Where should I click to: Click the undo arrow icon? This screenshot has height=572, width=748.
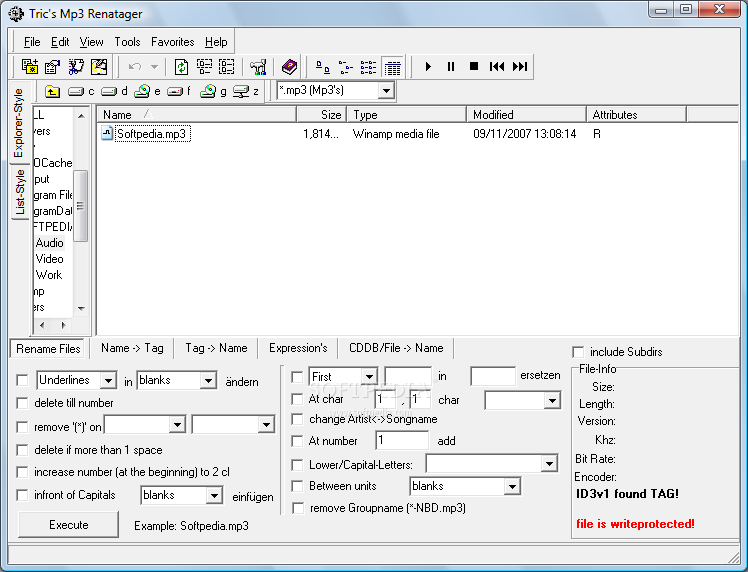pyautogui.click(x=135, y=67)
